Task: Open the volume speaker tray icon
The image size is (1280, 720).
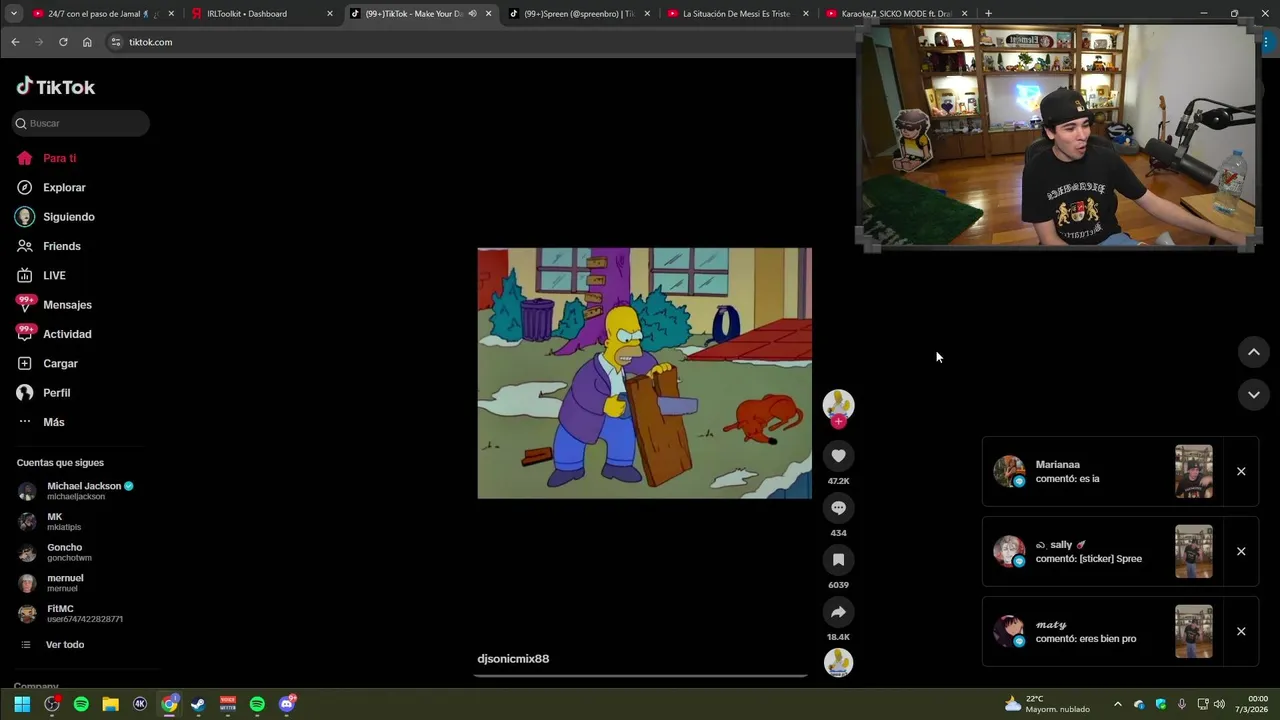Action: (x=1219, y=704)
